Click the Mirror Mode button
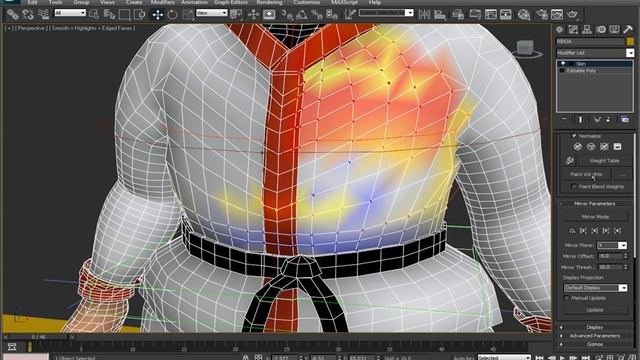Image resolution: width=640 pixels, height=360 pixels. (595, 217)
